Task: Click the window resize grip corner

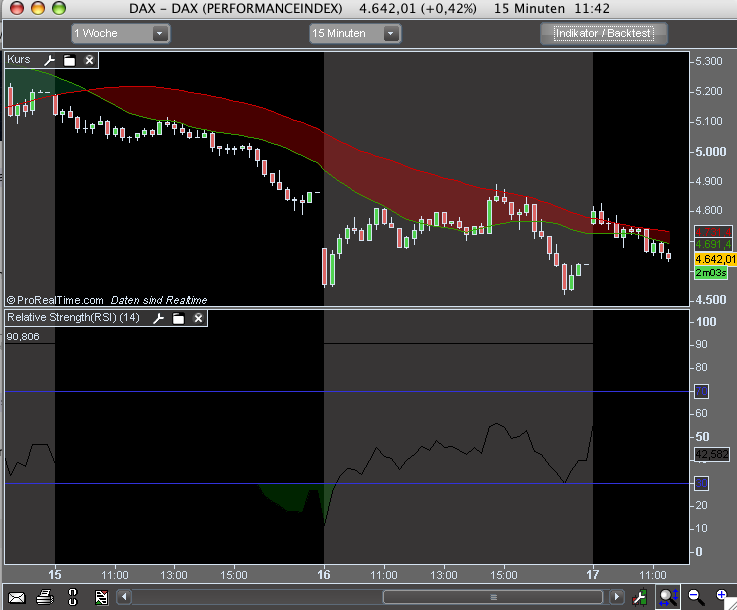Action: (x=730, y=603)
